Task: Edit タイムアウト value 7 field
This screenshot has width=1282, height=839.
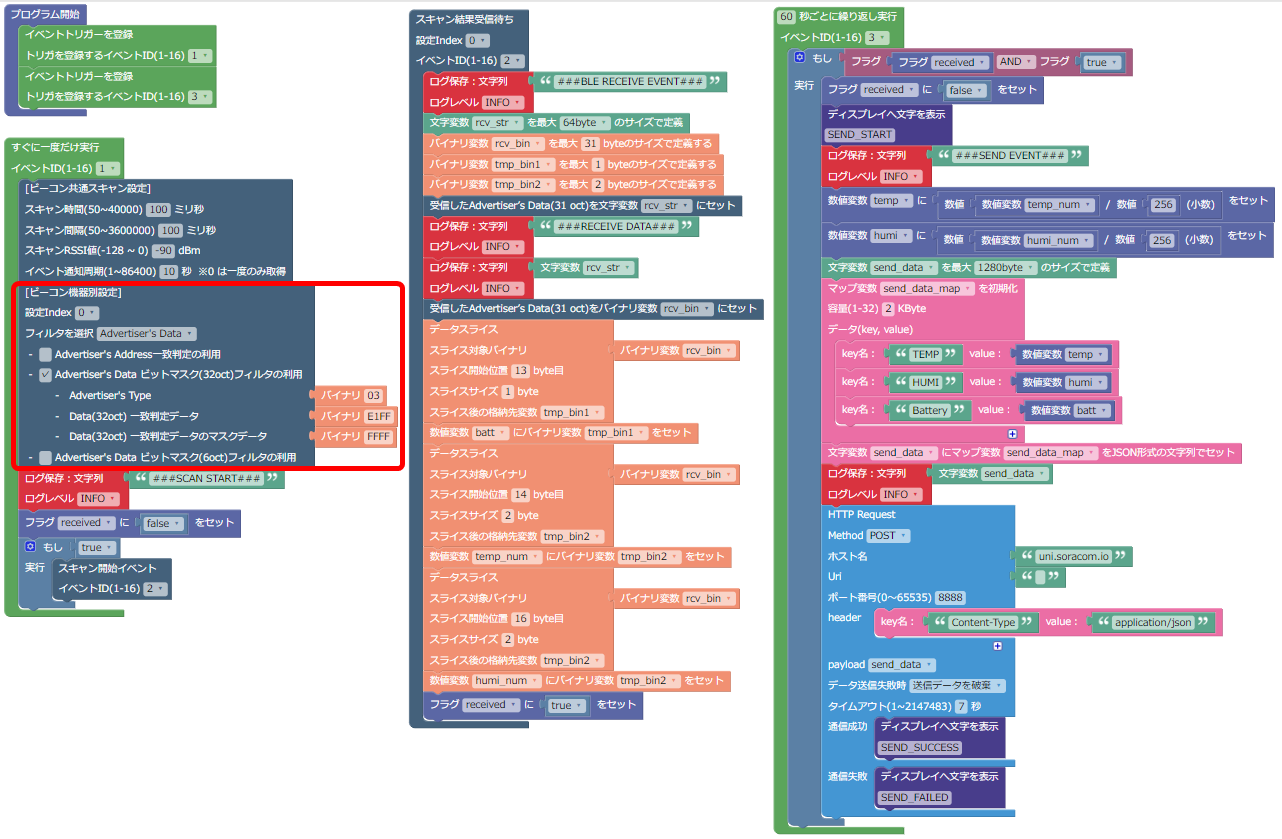Action: coord(961,706)
